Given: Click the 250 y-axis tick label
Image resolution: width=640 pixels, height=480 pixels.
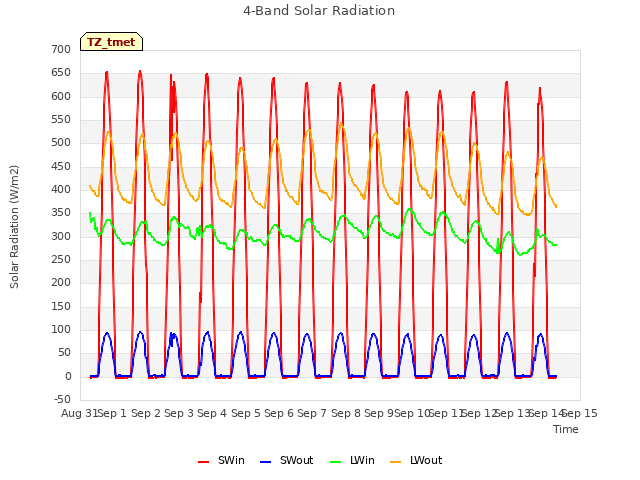Looking at the screenshot, I should click(61, 259).
